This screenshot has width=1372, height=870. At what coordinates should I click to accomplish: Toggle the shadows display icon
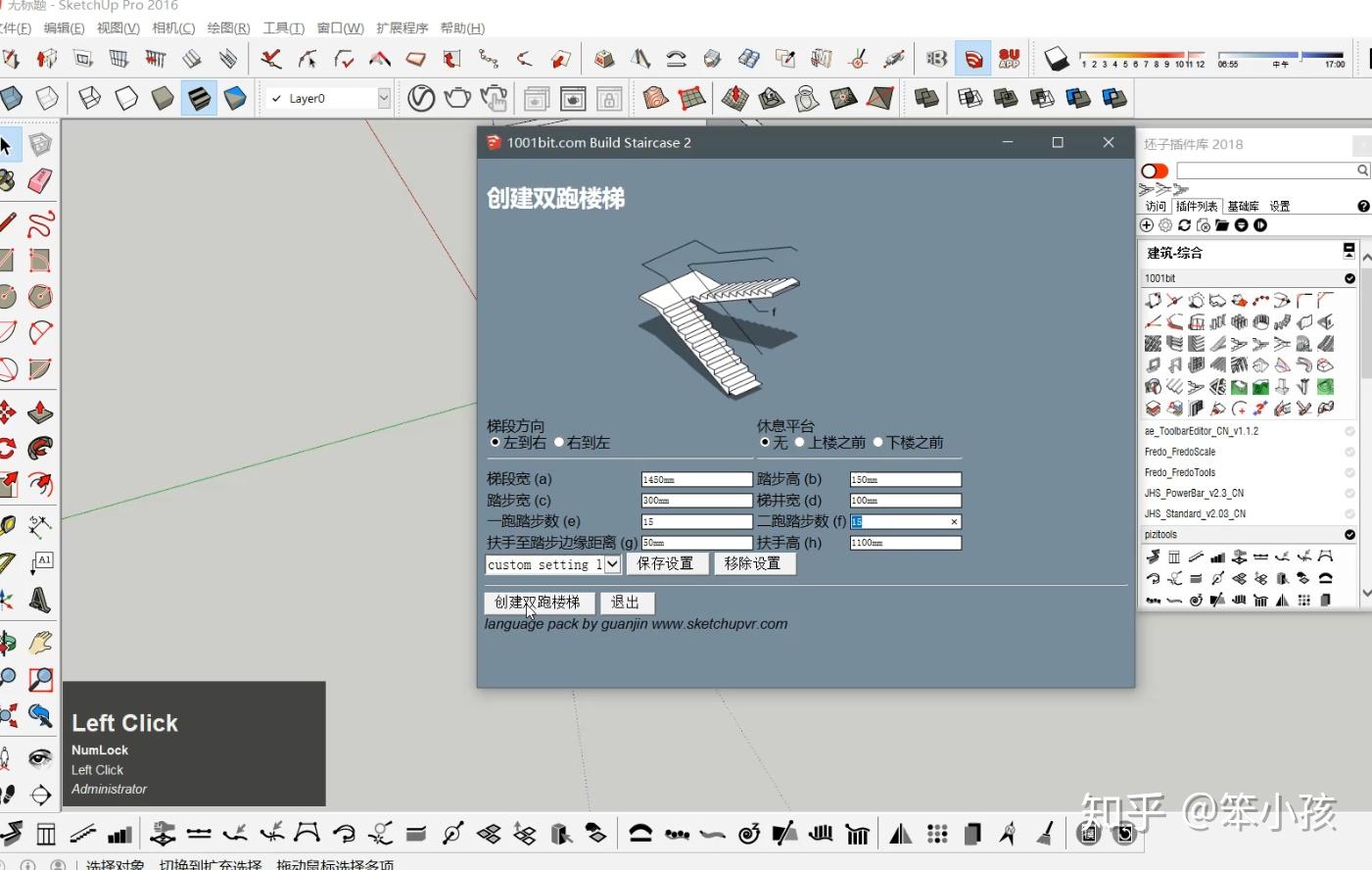[x=1056, y=60]
